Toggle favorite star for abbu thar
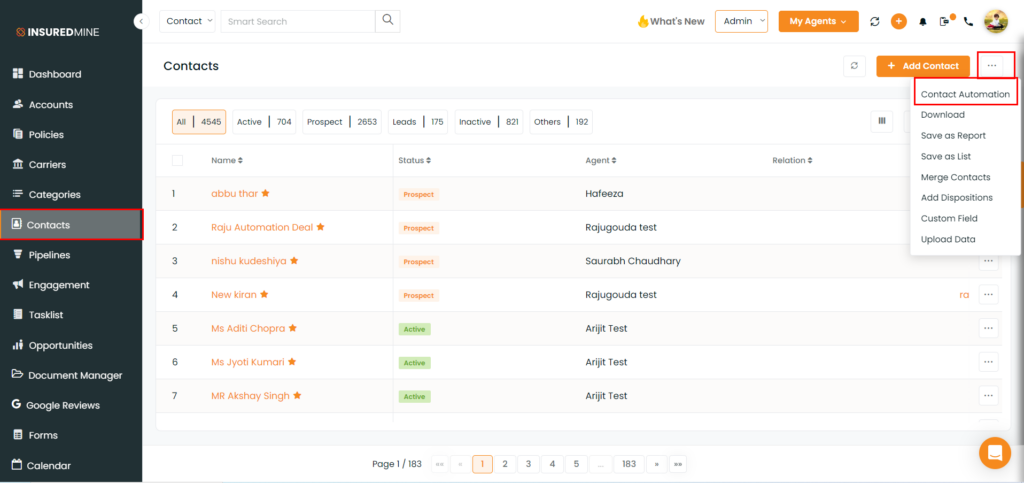The height and width of the screenshot is (483, 1024). pyautogui.click(x=266, y=194)
